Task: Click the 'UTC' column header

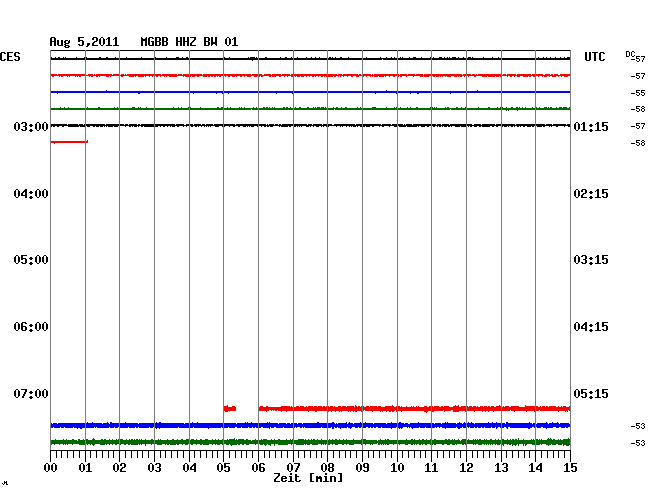Action: tap(594, 57)
